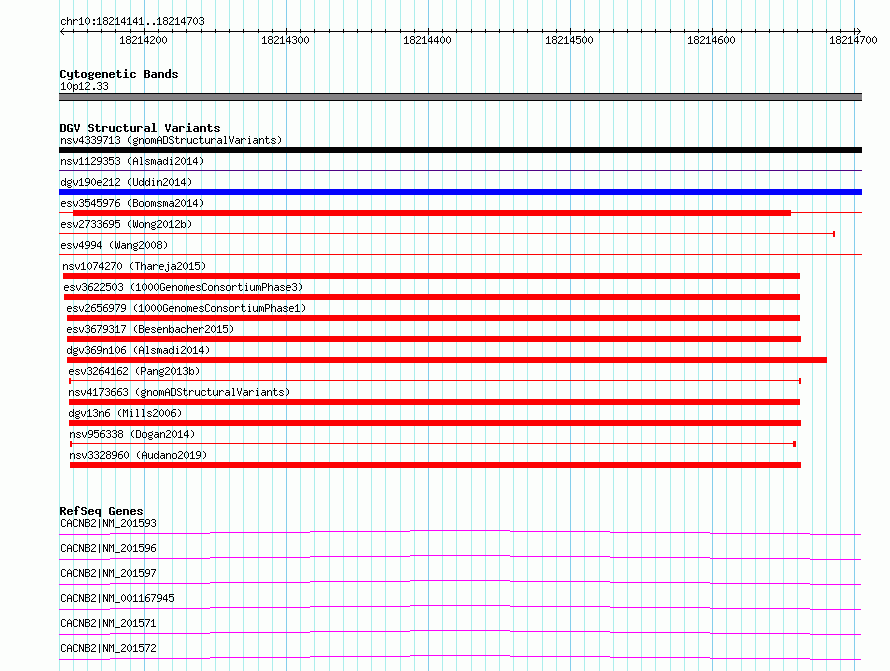Open esv3679317 Besenbacher2015 label
The width and height of the screenshot is (890, 671).
point(150,329)
